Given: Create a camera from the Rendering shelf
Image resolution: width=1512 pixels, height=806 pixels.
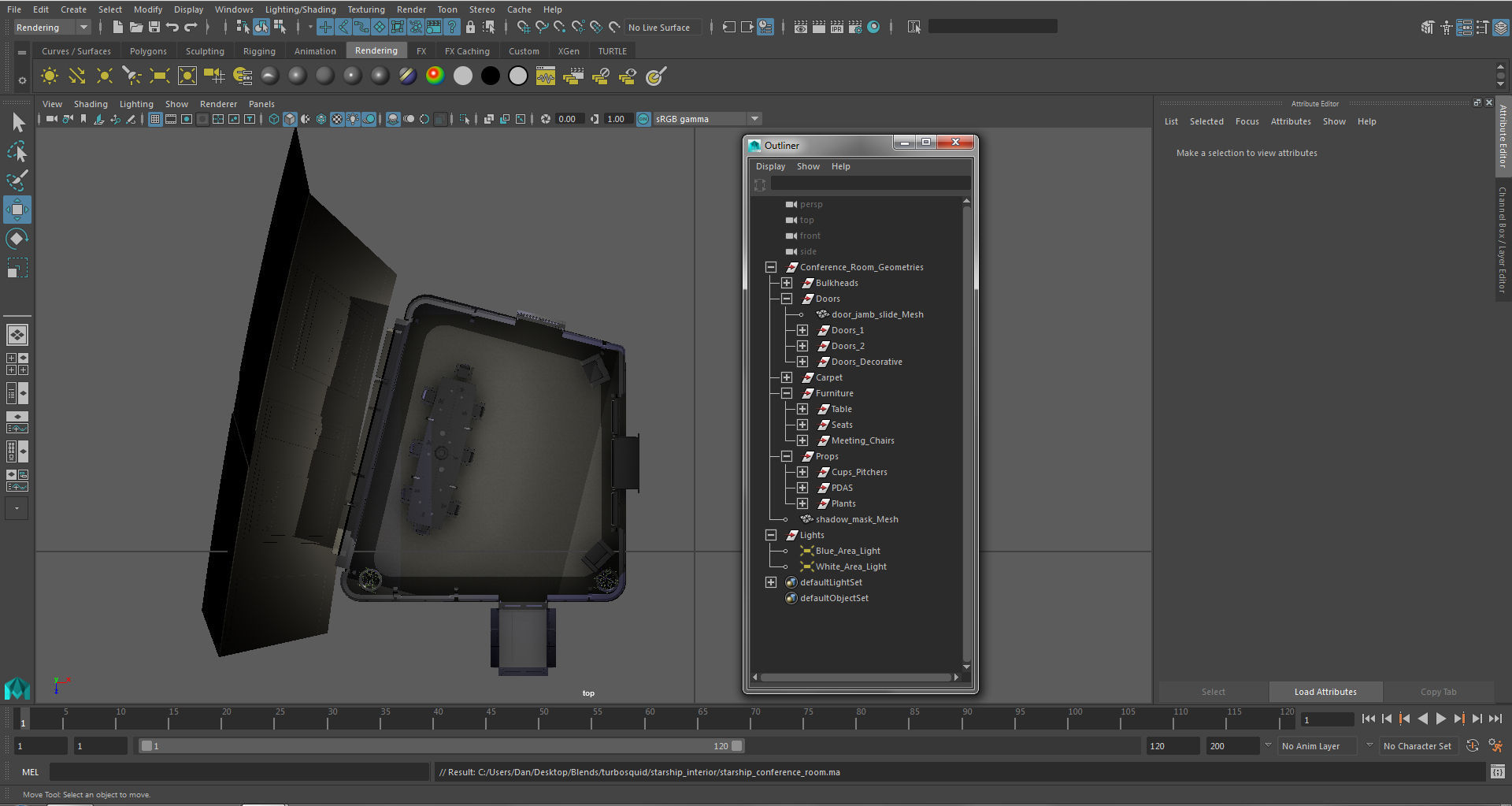Looking at the screenshot, I should coord(214,76).
